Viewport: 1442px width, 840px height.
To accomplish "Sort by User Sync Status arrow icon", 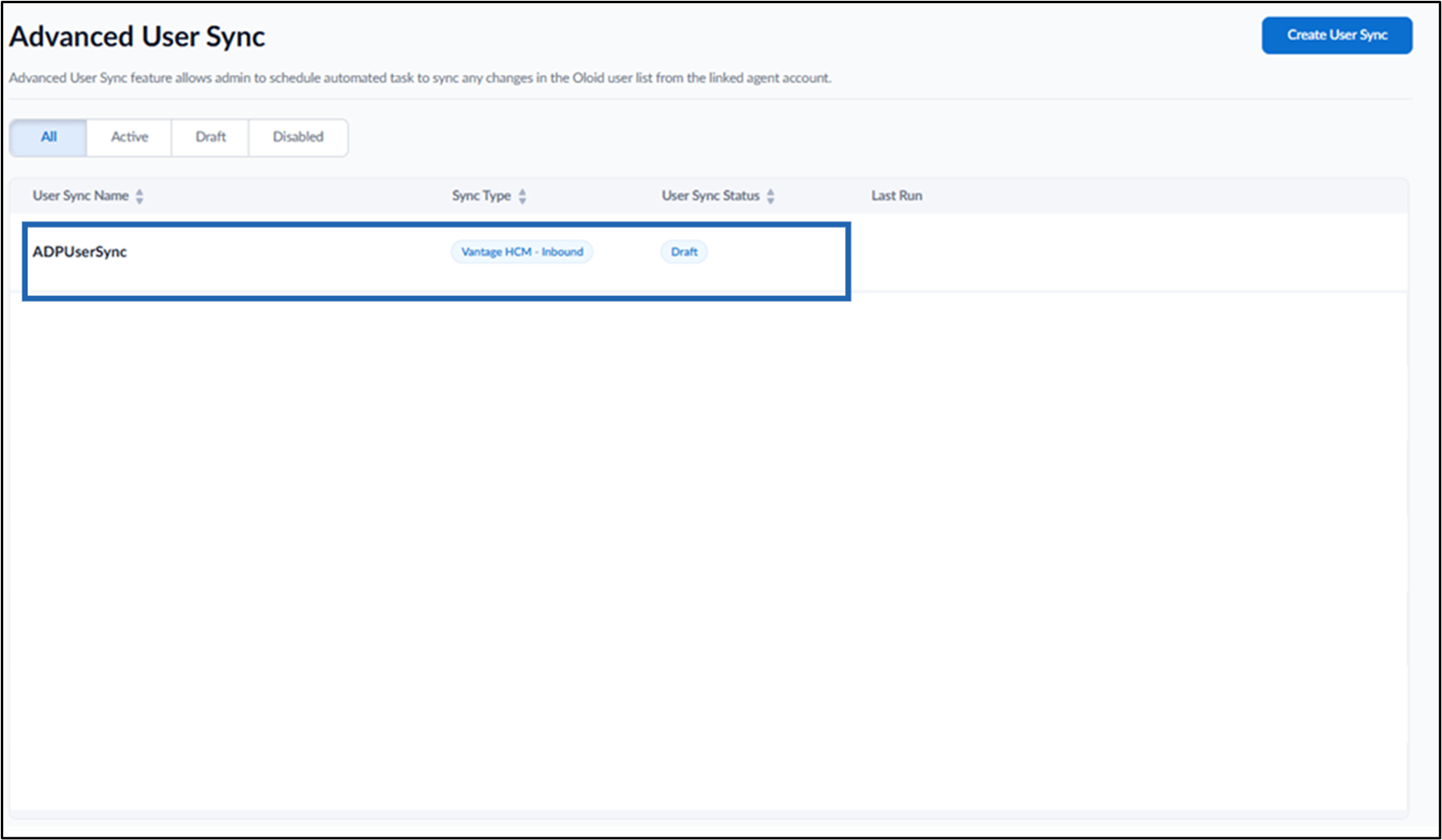I will tap(770, 196).
